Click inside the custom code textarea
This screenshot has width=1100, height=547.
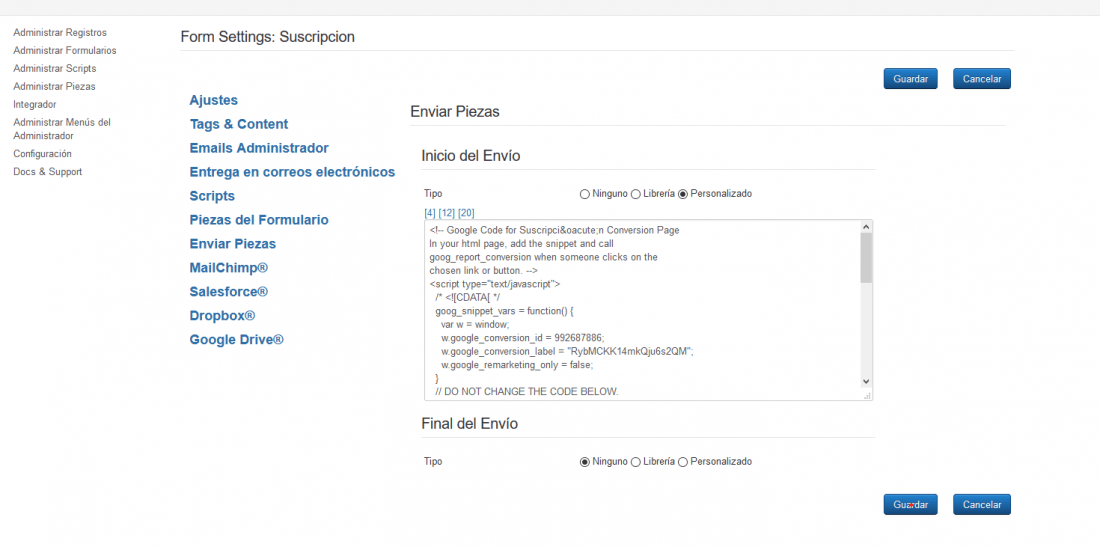[x=642, y=310]
